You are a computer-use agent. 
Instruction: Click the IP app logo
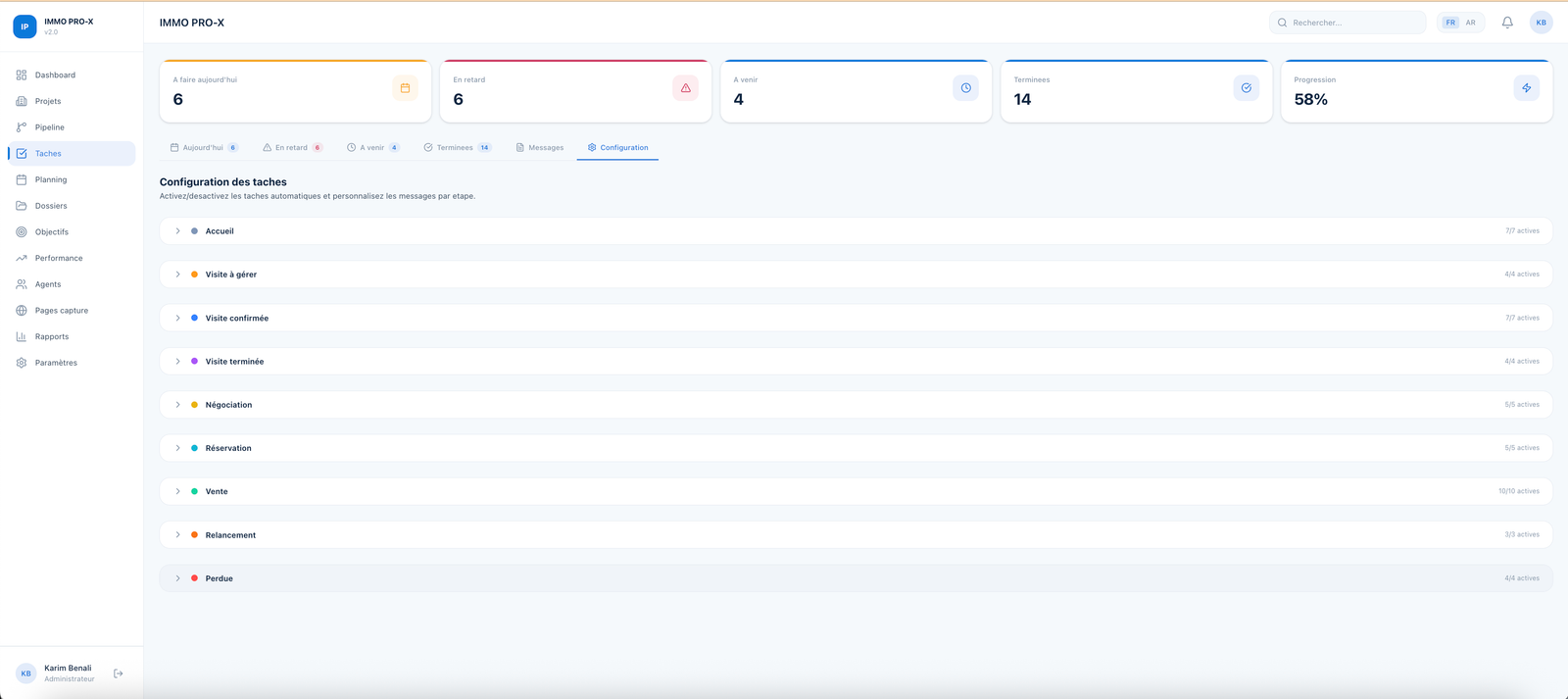(x=24, y=26)
